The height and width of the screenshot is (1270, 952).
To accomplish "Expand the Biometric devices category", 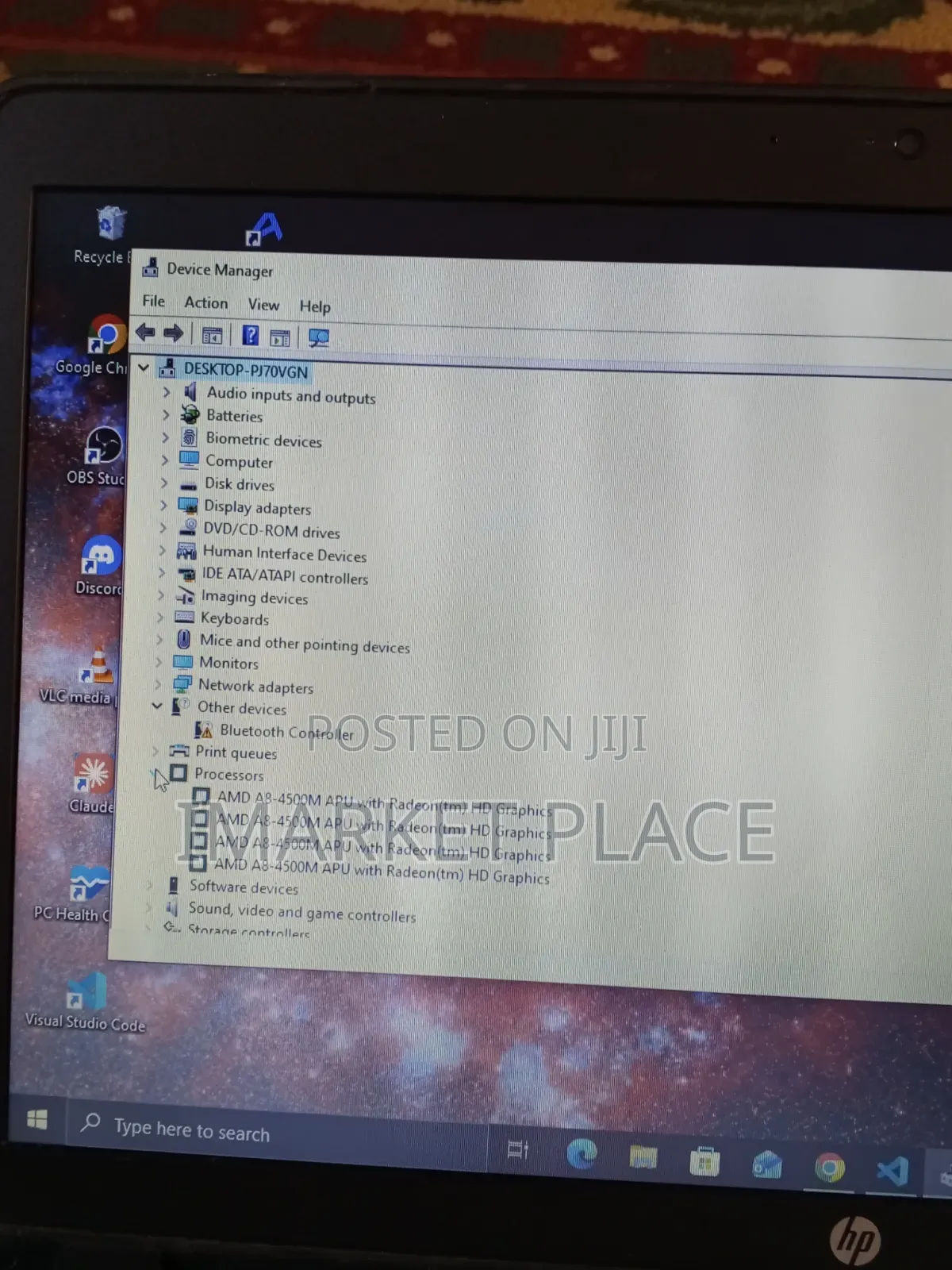I will pyautogui.click(x=165, y=437).
